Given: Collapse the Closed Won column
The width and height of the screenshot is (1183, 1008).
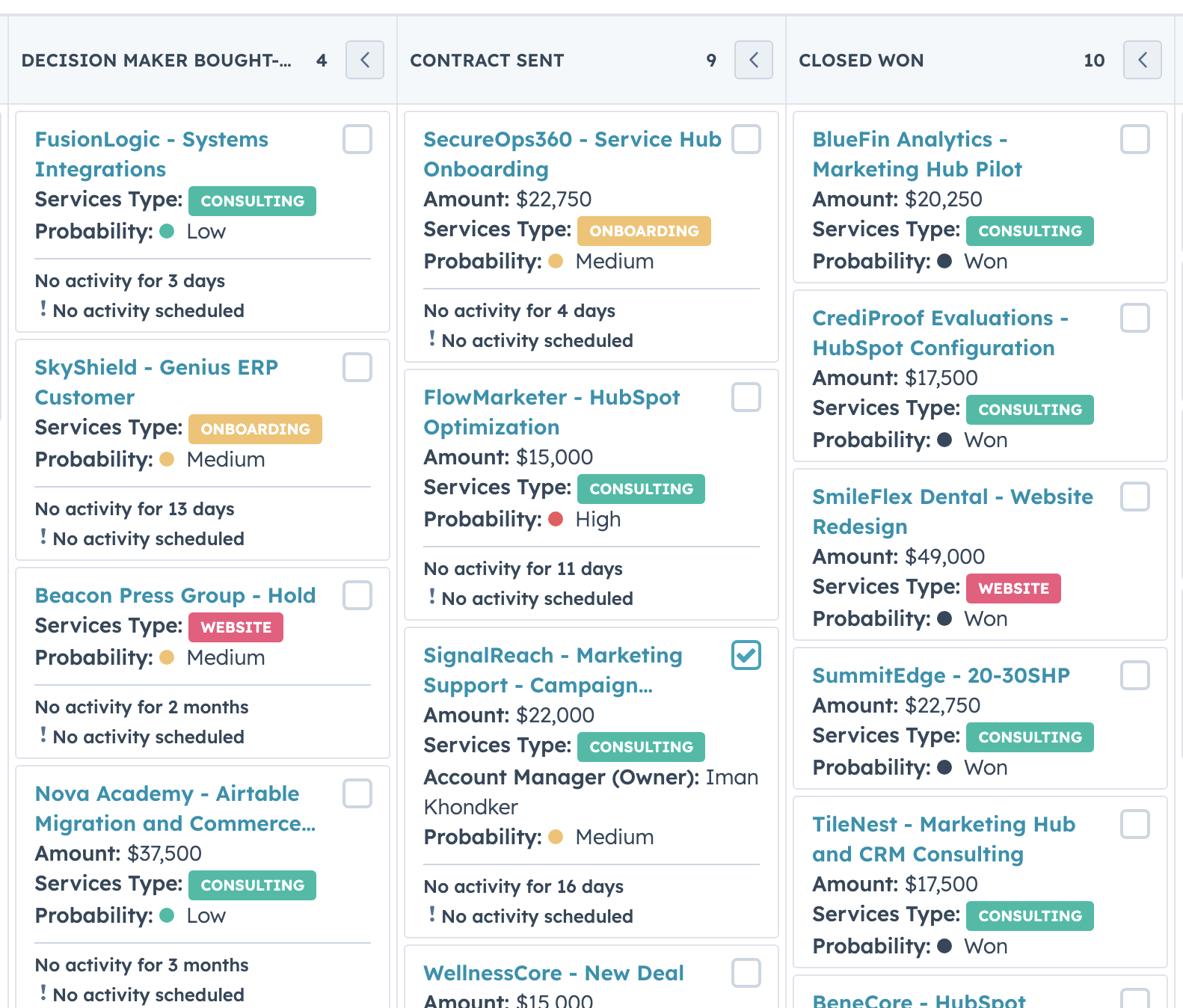Looking at the screenshot, I should pyautogui.click(x=1143, y=60).
